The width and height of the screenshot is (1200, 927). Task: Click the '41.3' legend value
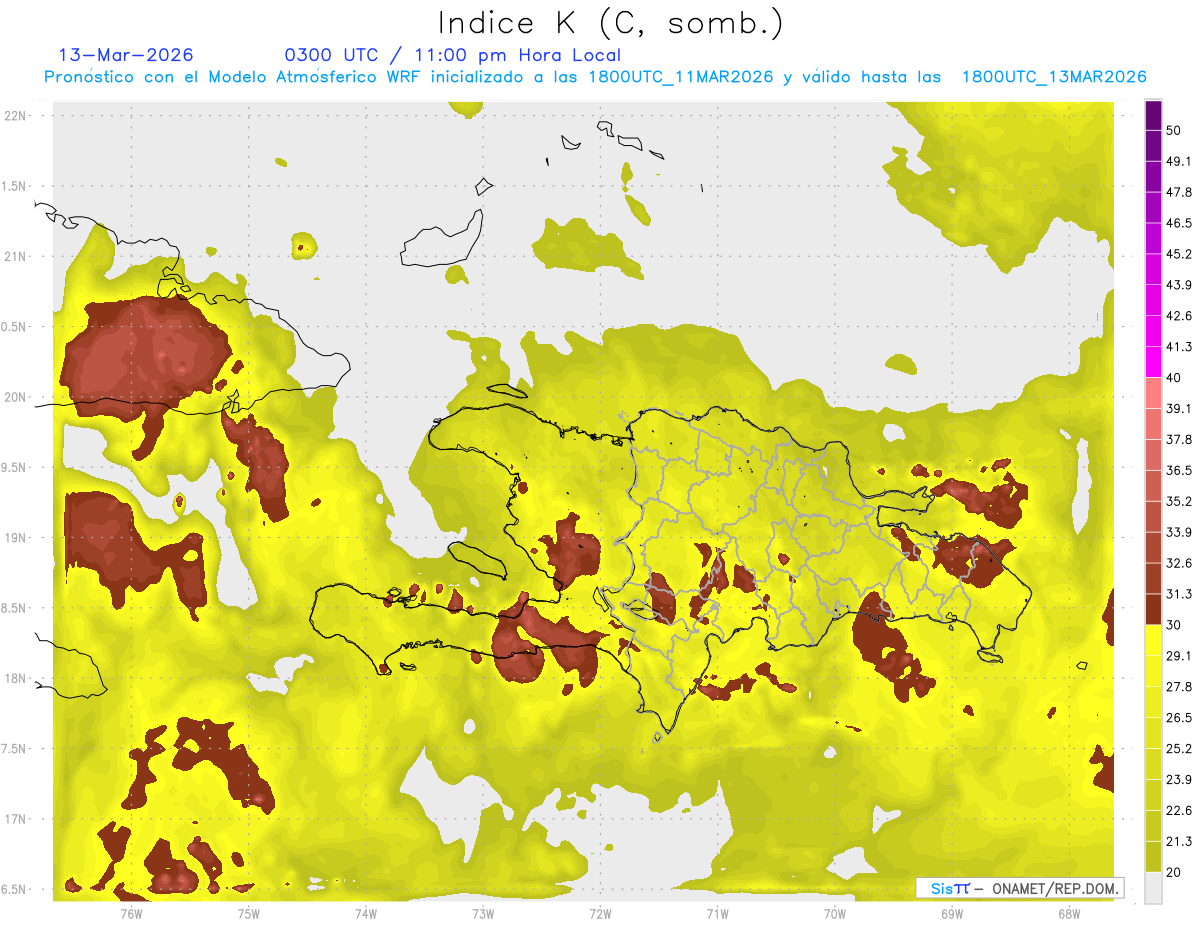point(1179,347)
